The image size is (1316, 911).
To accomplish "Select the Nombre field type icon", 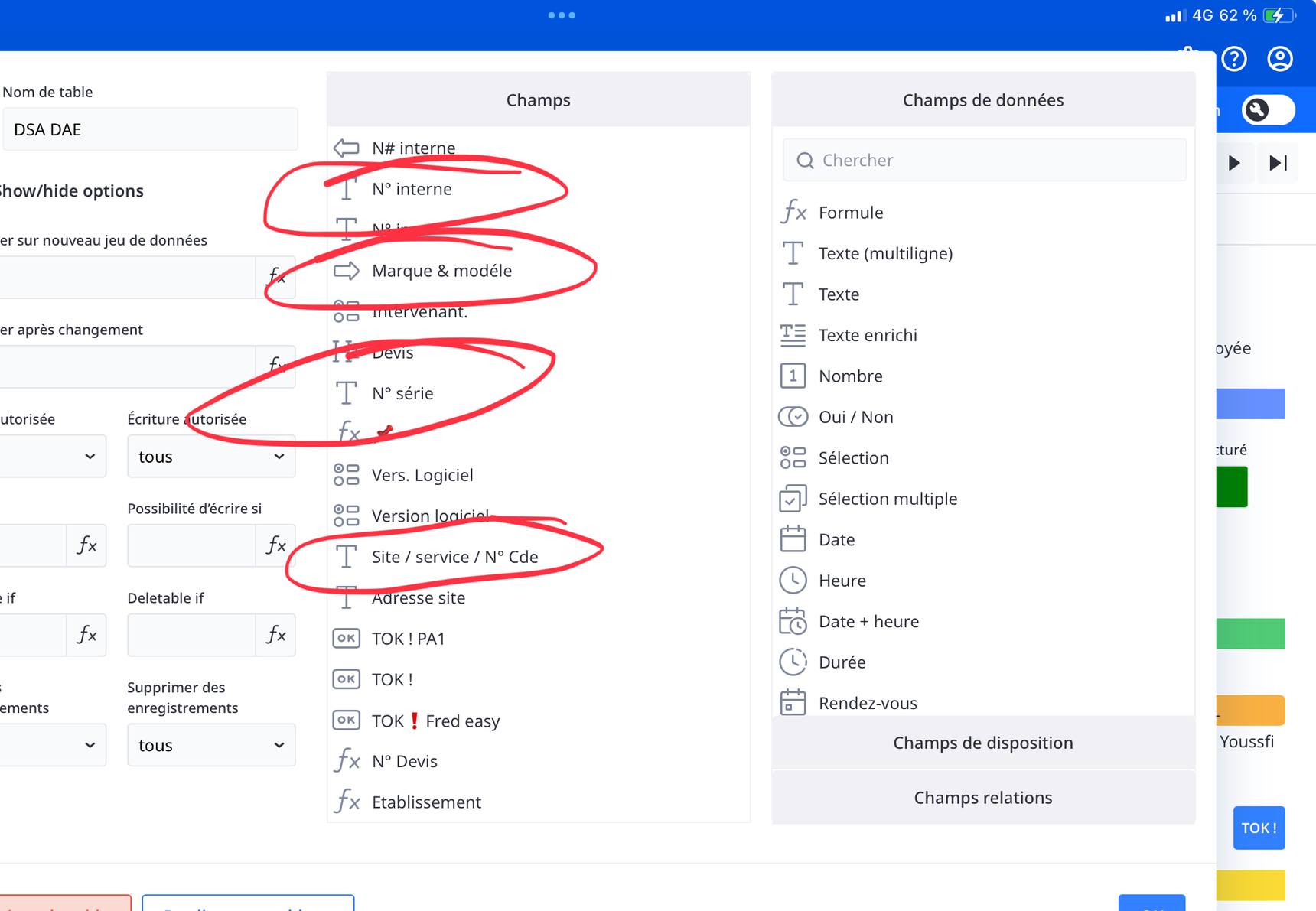I will (793, 376).
